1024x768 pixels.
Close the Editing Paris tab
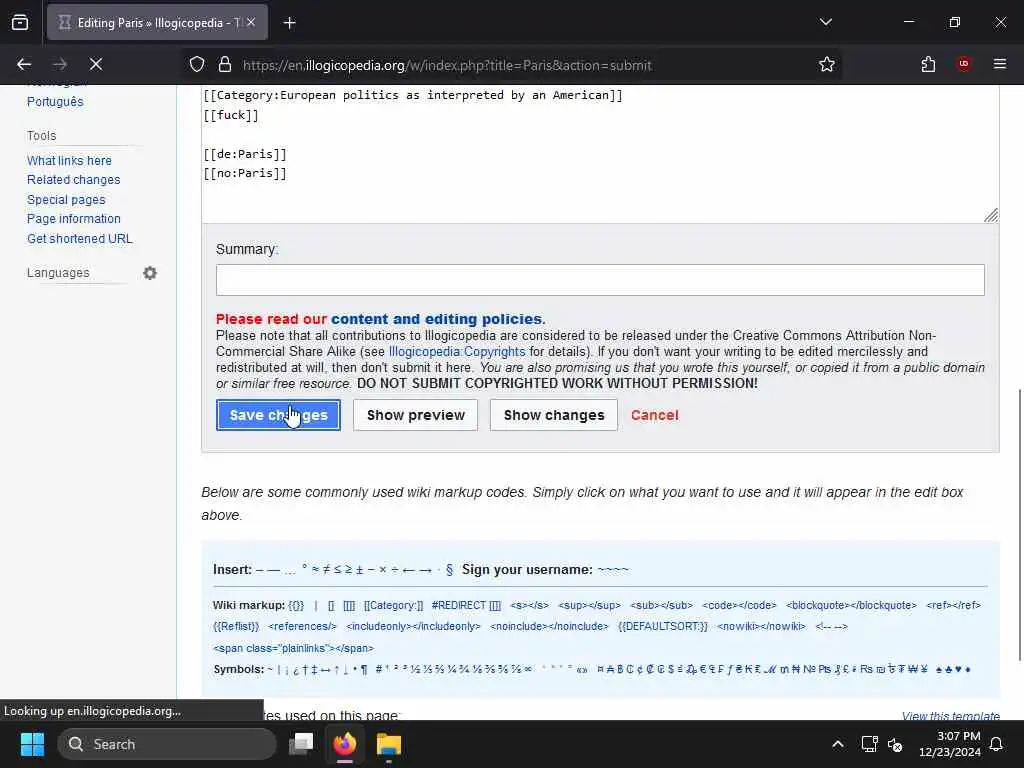251,22
